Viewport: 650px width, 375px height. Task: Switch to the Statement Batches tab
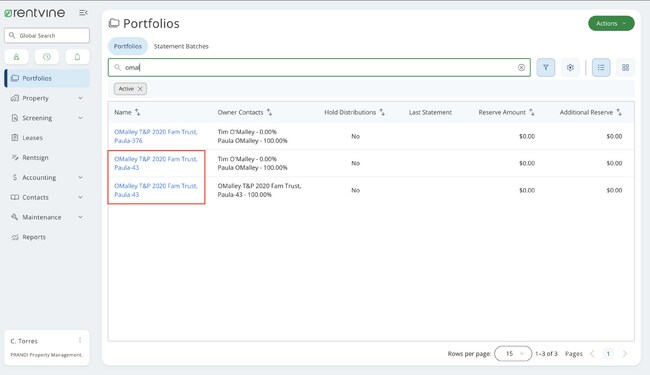[x=181, y=46]
